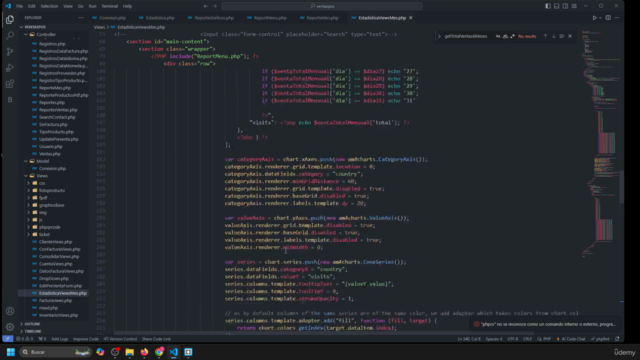Screen dimensions: 640x360
Task: Open File Explorer from the taskbar
Action: point(129,352)
